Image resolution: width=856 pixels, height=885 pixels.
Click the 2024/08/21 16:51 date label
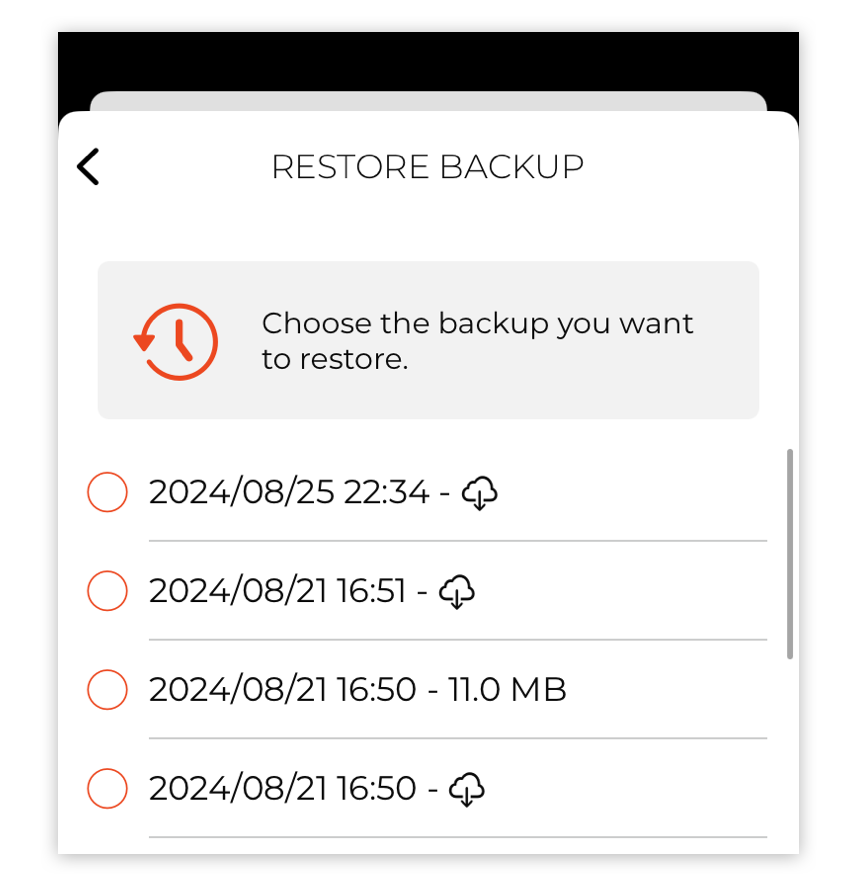pos(277,590)
